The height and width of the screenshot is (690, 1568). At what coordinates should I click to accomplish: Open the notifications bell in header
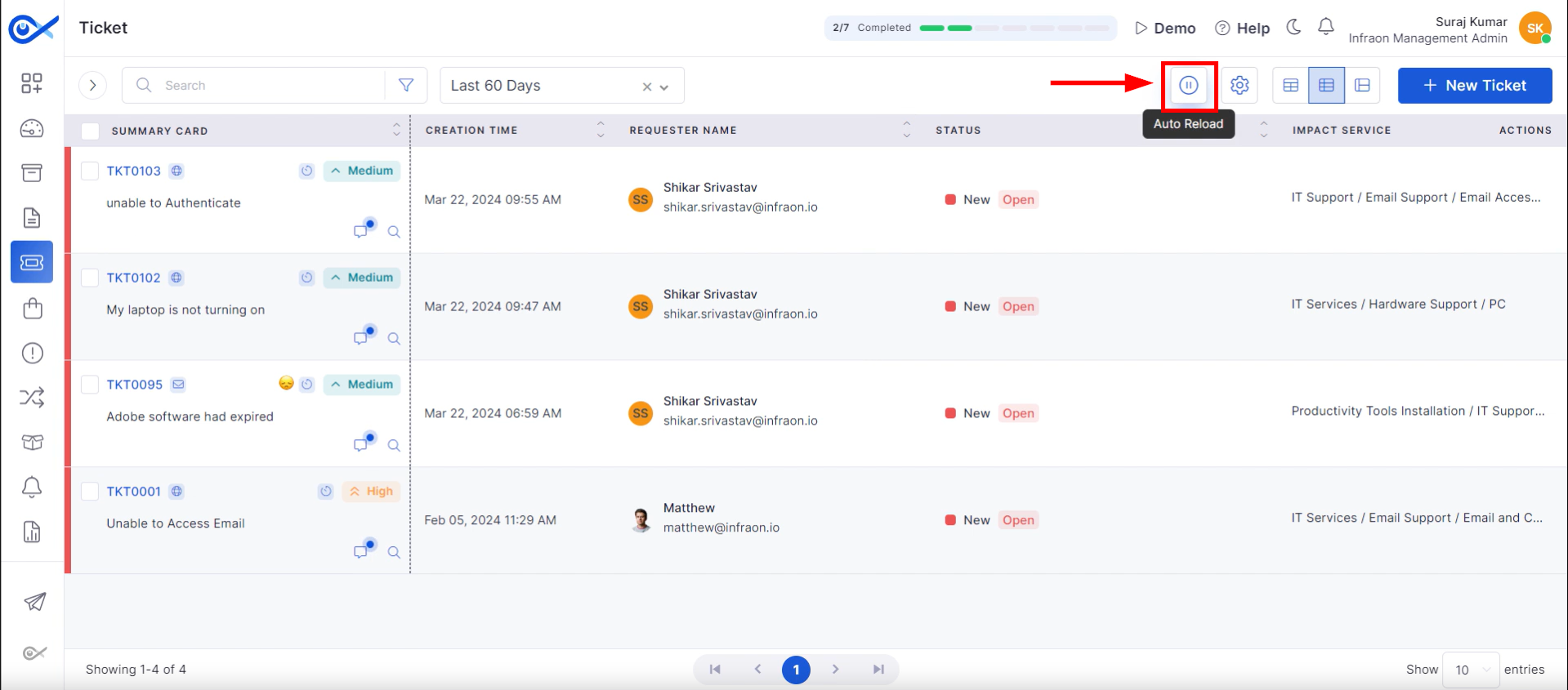[x=1325, y=28]
